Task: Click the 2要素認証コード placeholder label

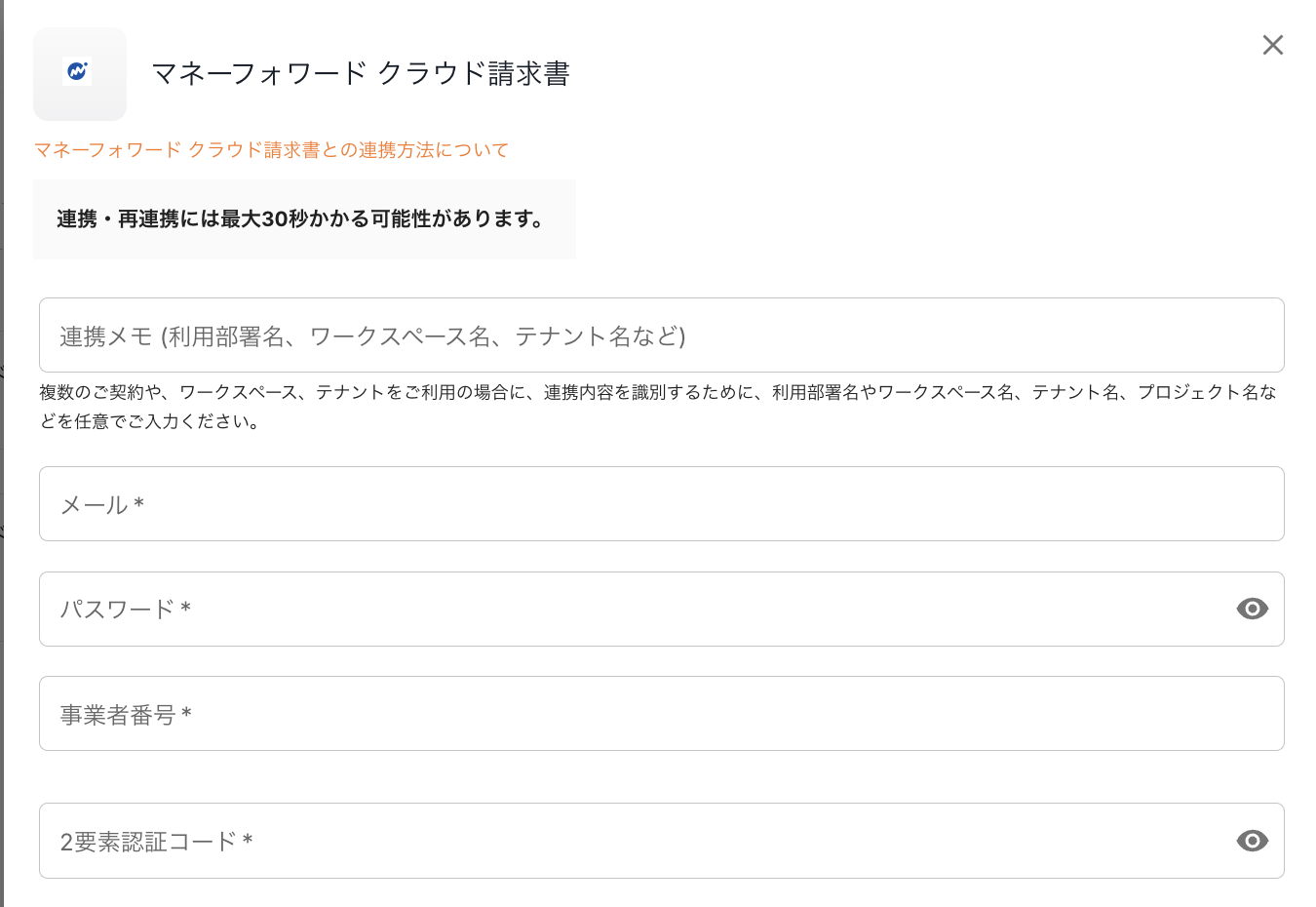Action: point(148,842)
